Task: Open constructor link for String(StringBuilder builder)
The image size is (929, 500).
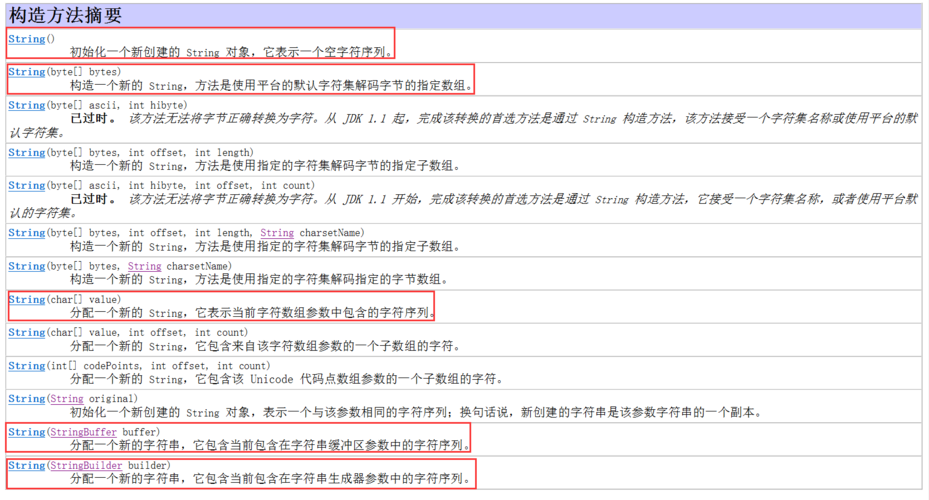Action: tap(27, 466)
